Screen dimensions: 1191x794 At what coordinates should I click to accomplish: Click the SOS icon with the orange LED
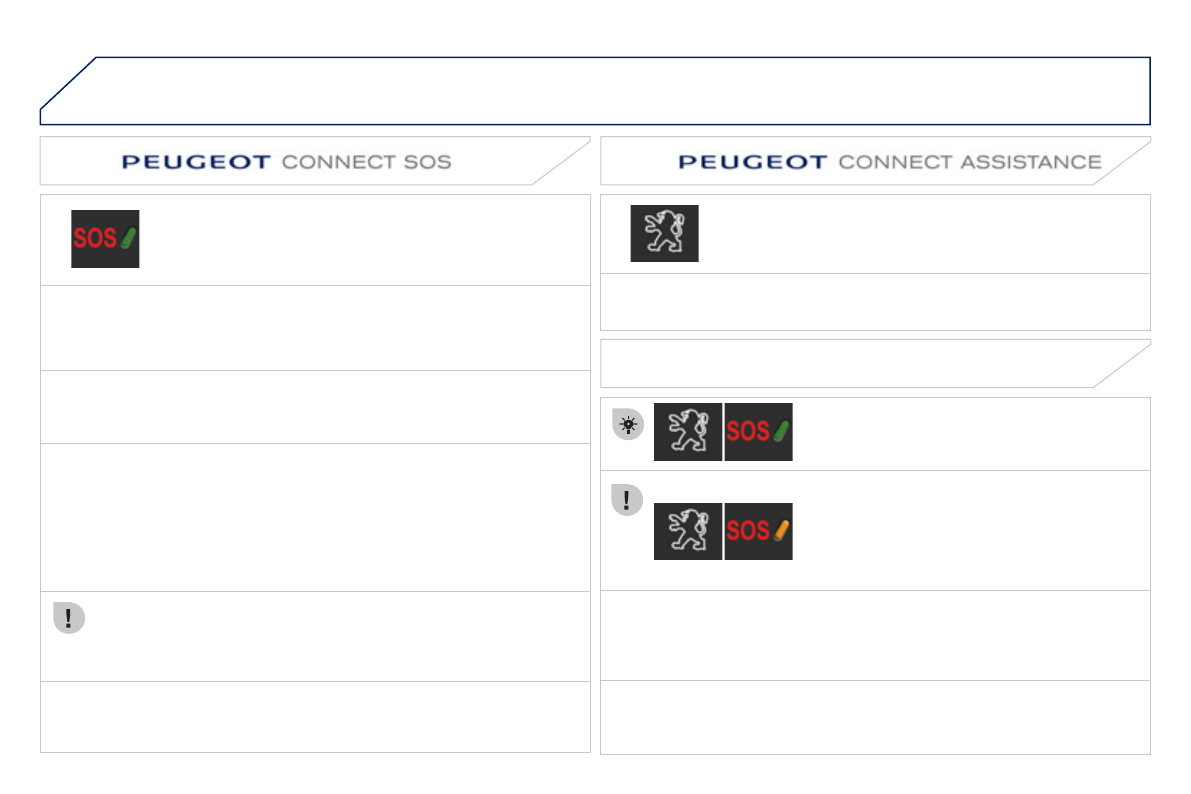tap(758, 531)
